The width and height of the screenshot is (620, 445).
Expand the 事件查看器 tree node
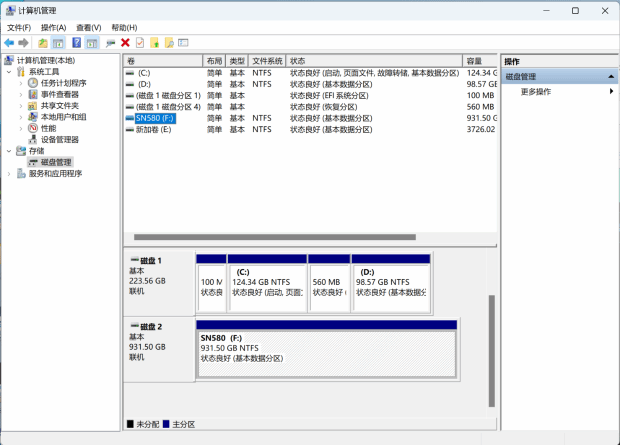[x=21, y=95]
